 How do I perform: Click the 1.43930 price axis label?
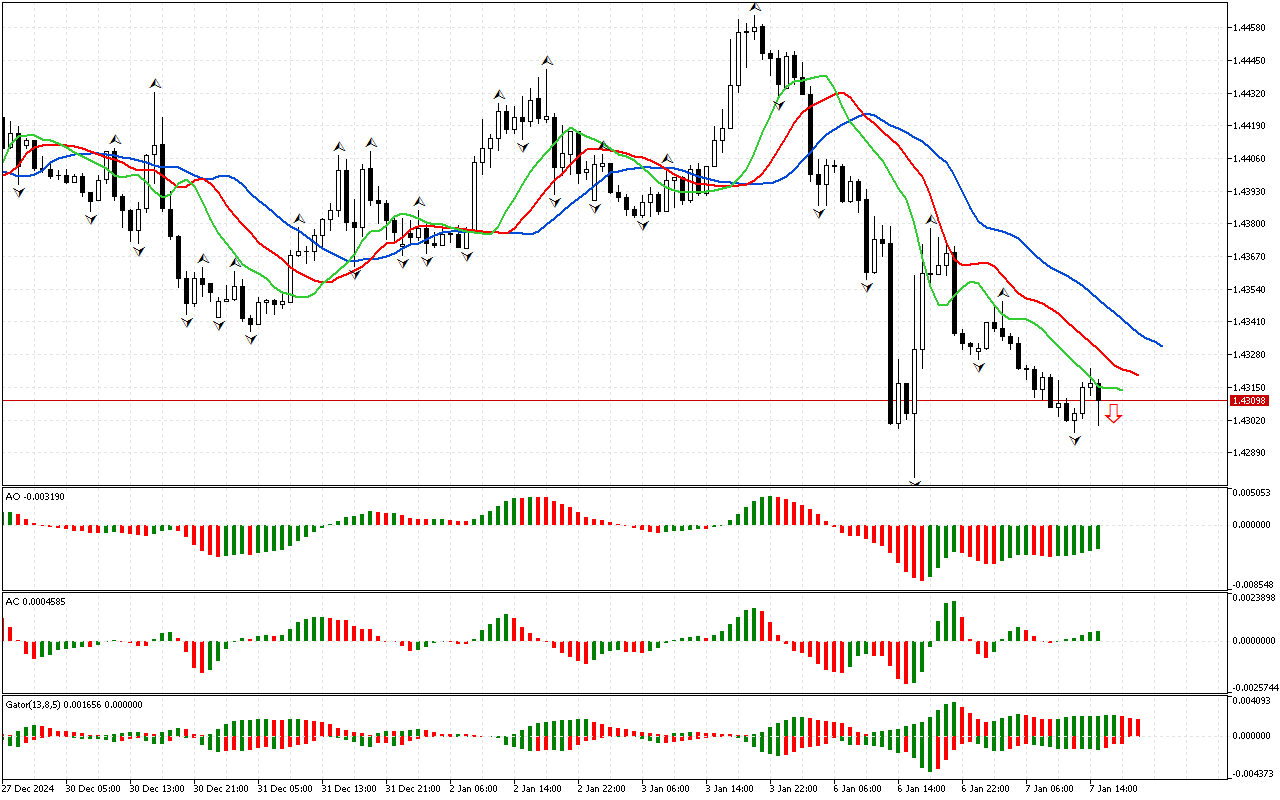pyautogui.click(x=1251, y=191)
